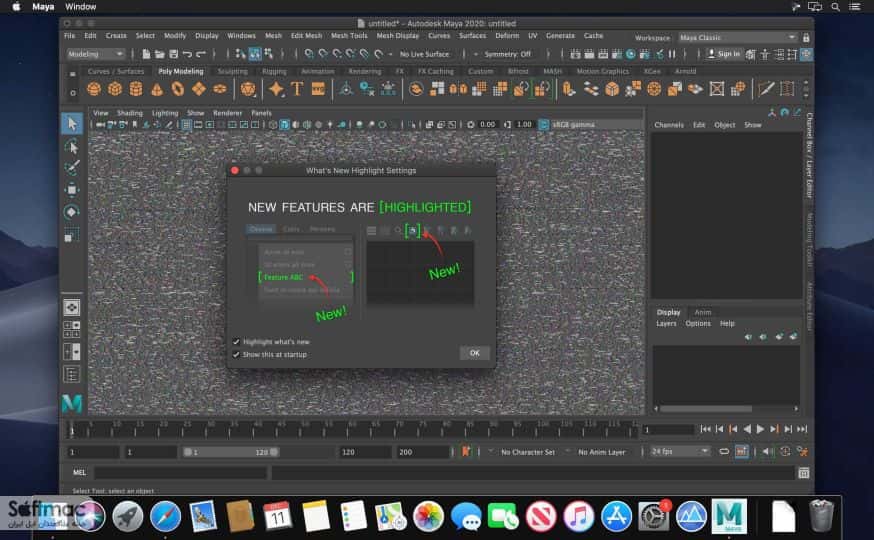This screenshot has width=874, height=540.
Task: Click the play forwards button
Action: [760, 429]
